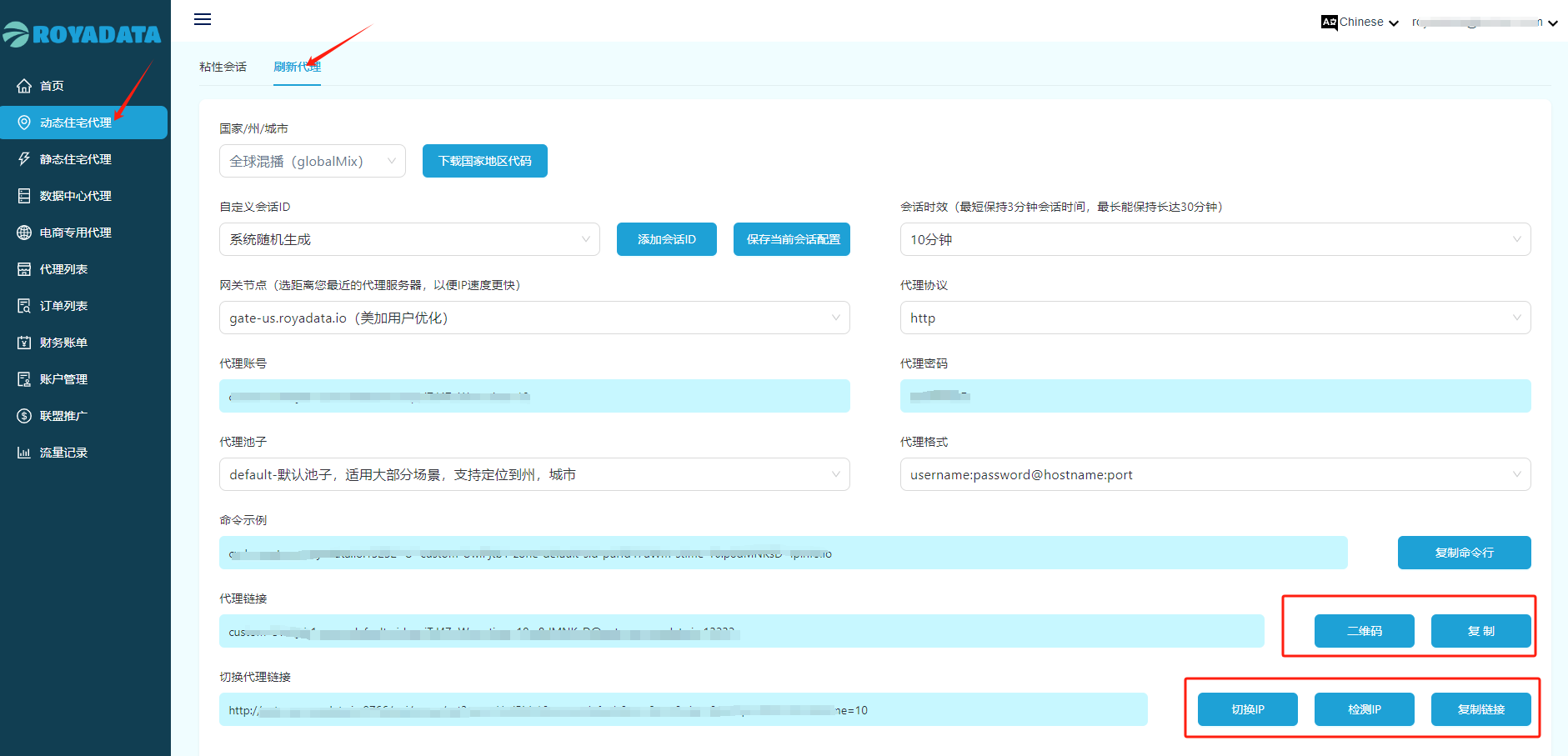Click the language translate icon

click(1329, 23)
